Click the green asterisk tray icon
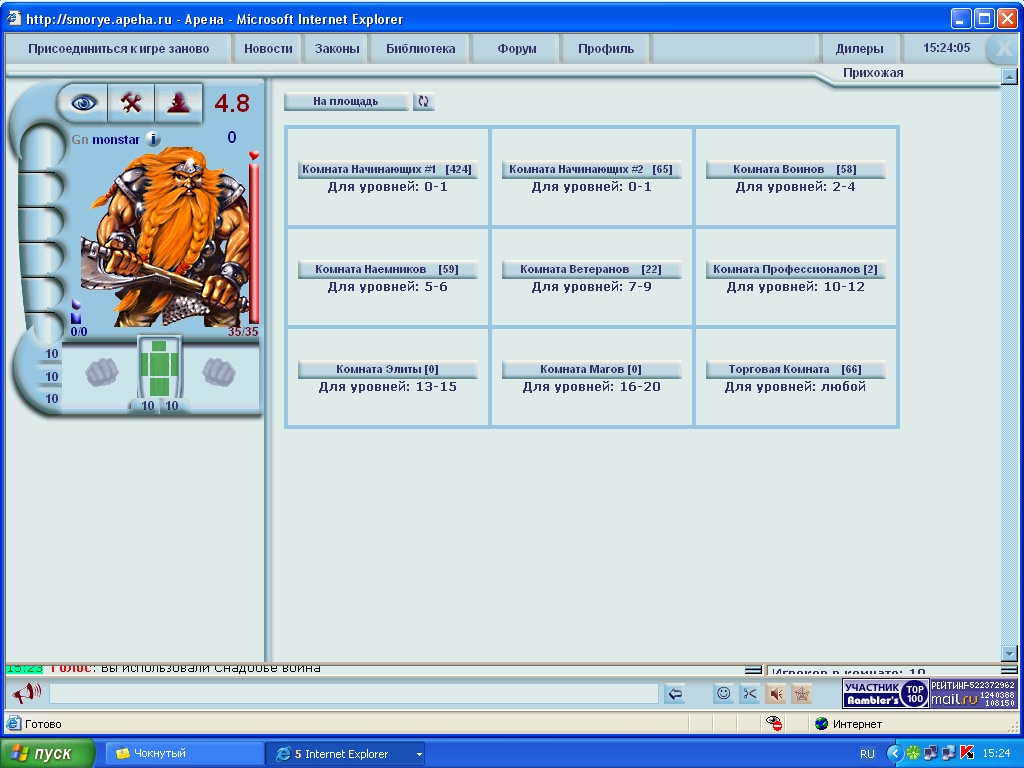The image size is (1024, 768). (913, 754)
